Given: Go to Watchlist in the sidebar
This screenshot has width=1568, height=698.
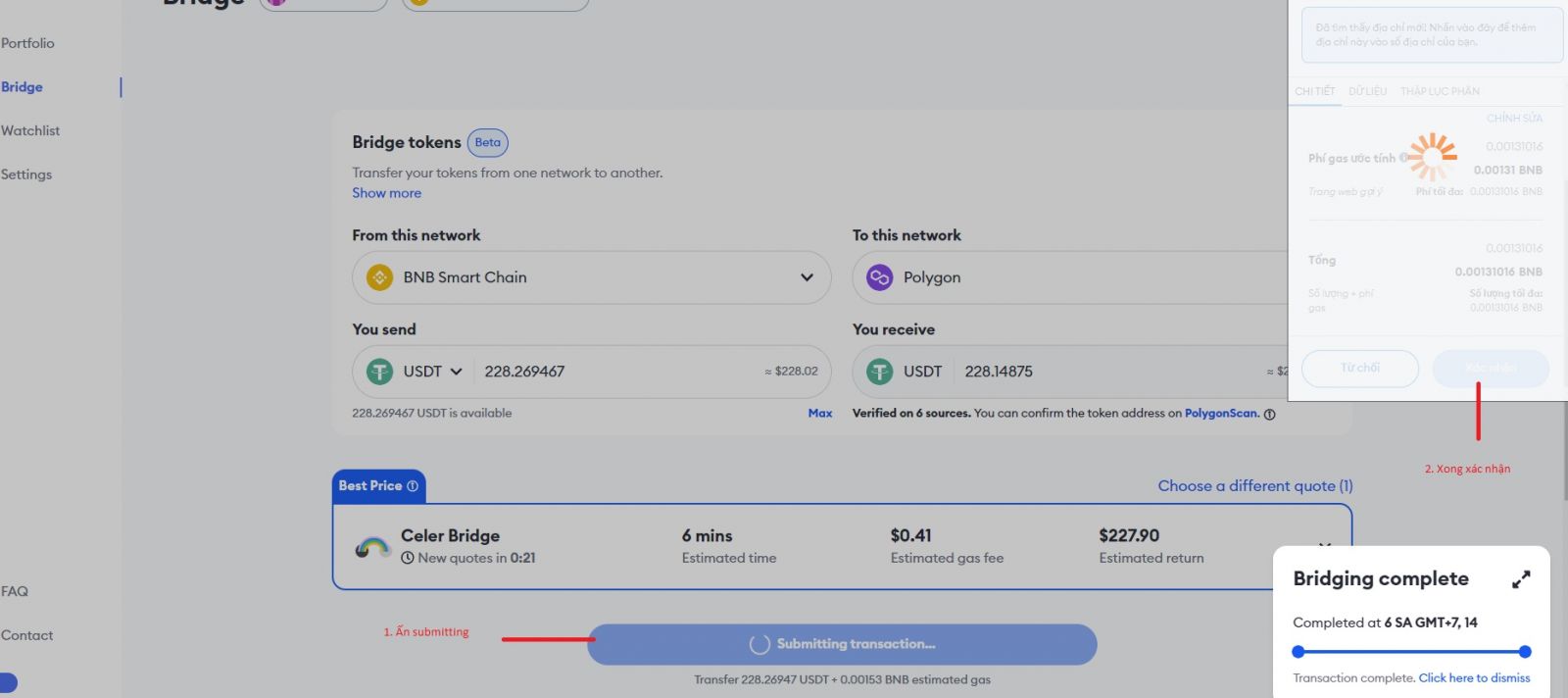Looking at the screenshot, I should click(30, 130).
